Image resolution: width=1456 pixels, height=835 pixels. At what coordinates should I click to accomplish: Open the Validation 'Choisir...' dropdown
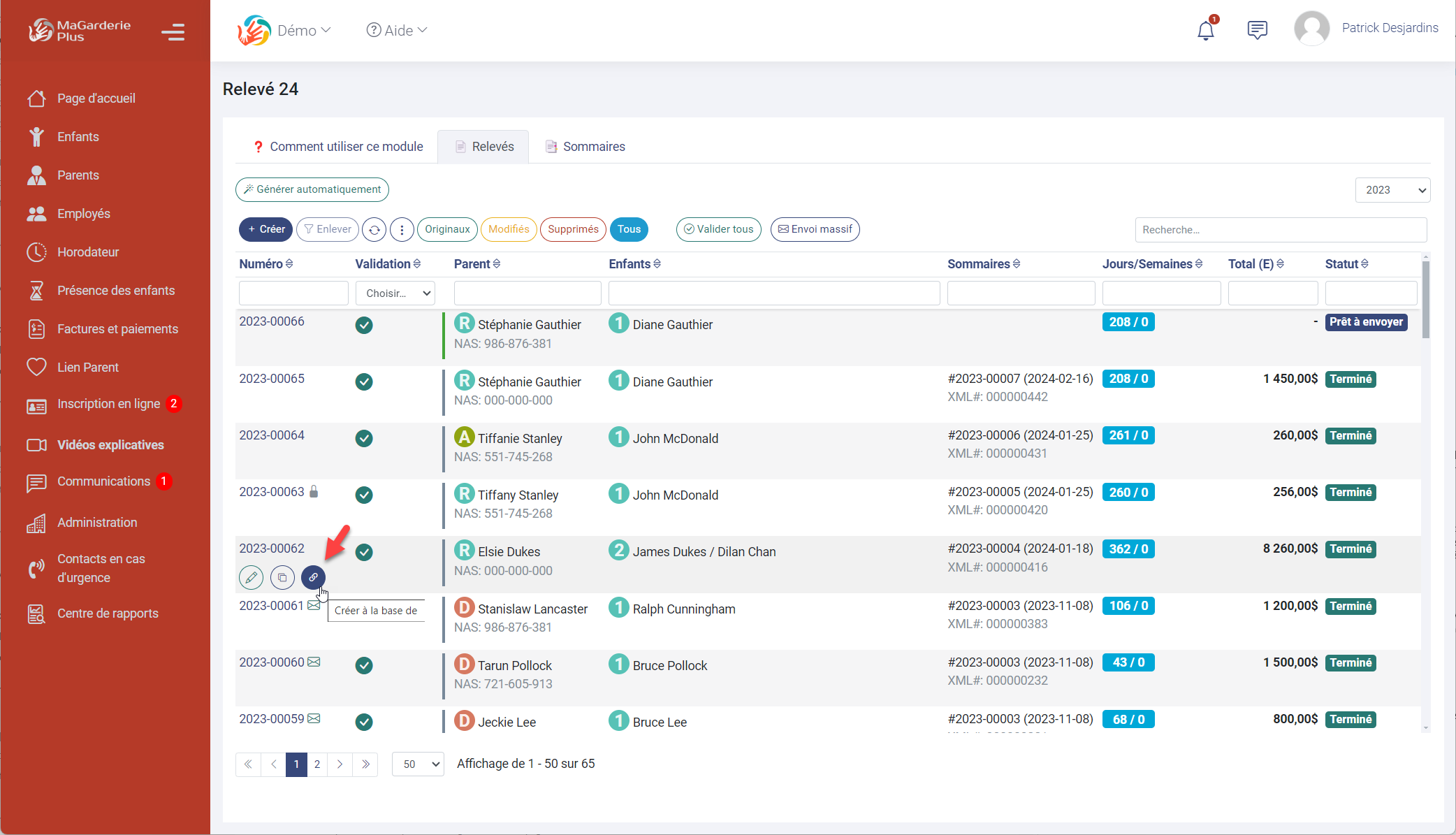pyautogui.click(x=395, y=293)
